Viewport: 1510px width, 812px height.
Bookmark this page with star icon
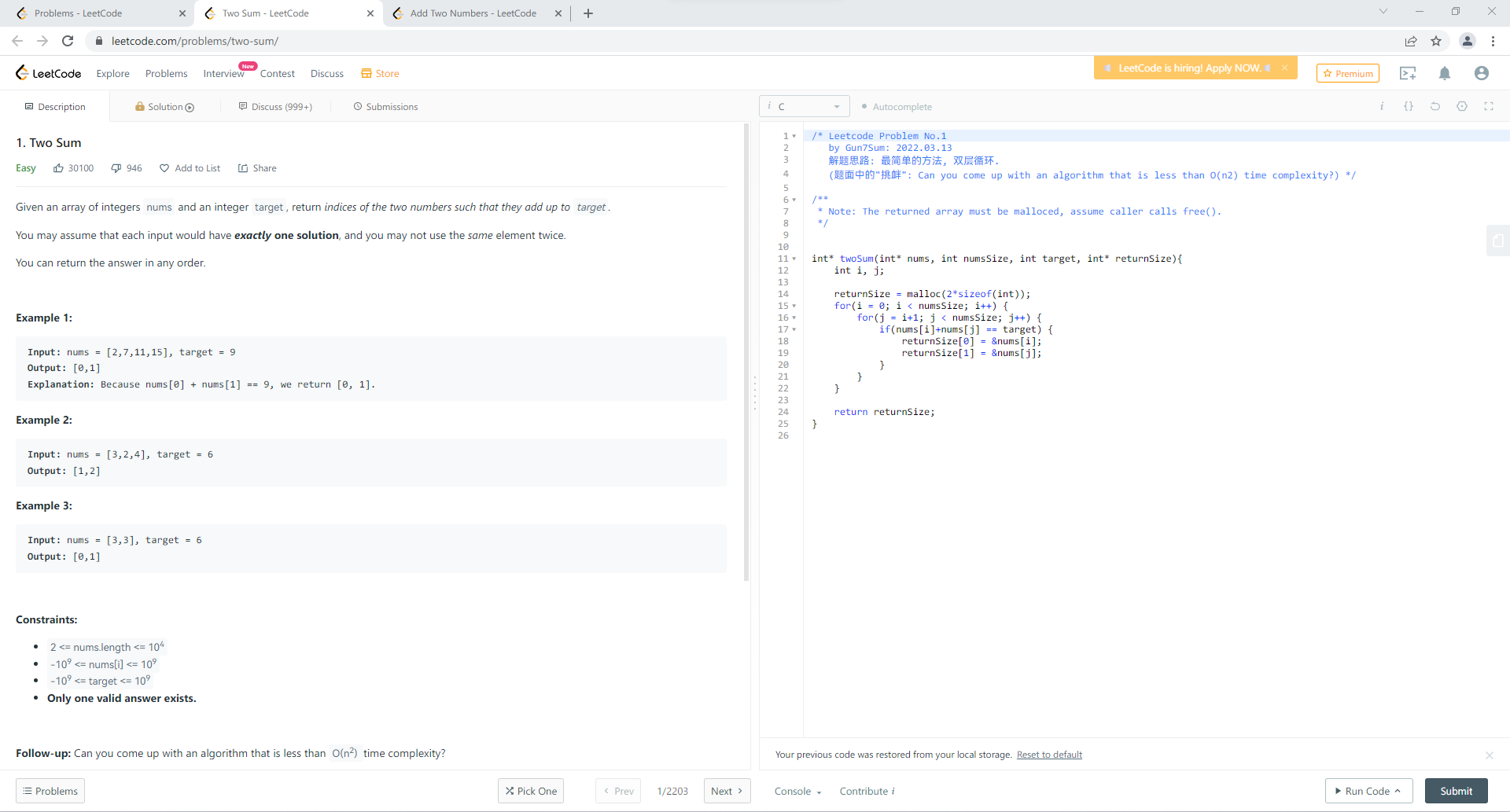[1436, 41]
